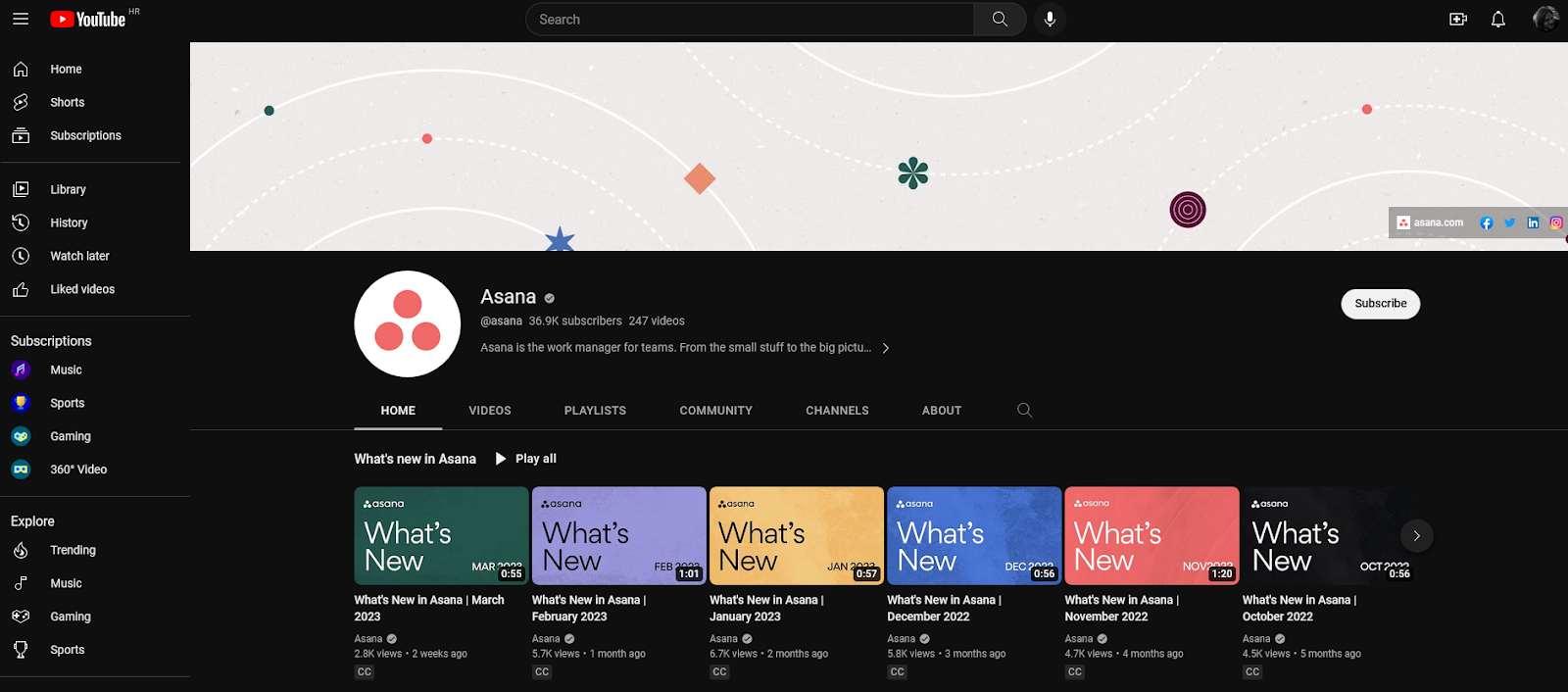Click the search input field
This screenshot has height=692, width=1568.
point(750,20)
